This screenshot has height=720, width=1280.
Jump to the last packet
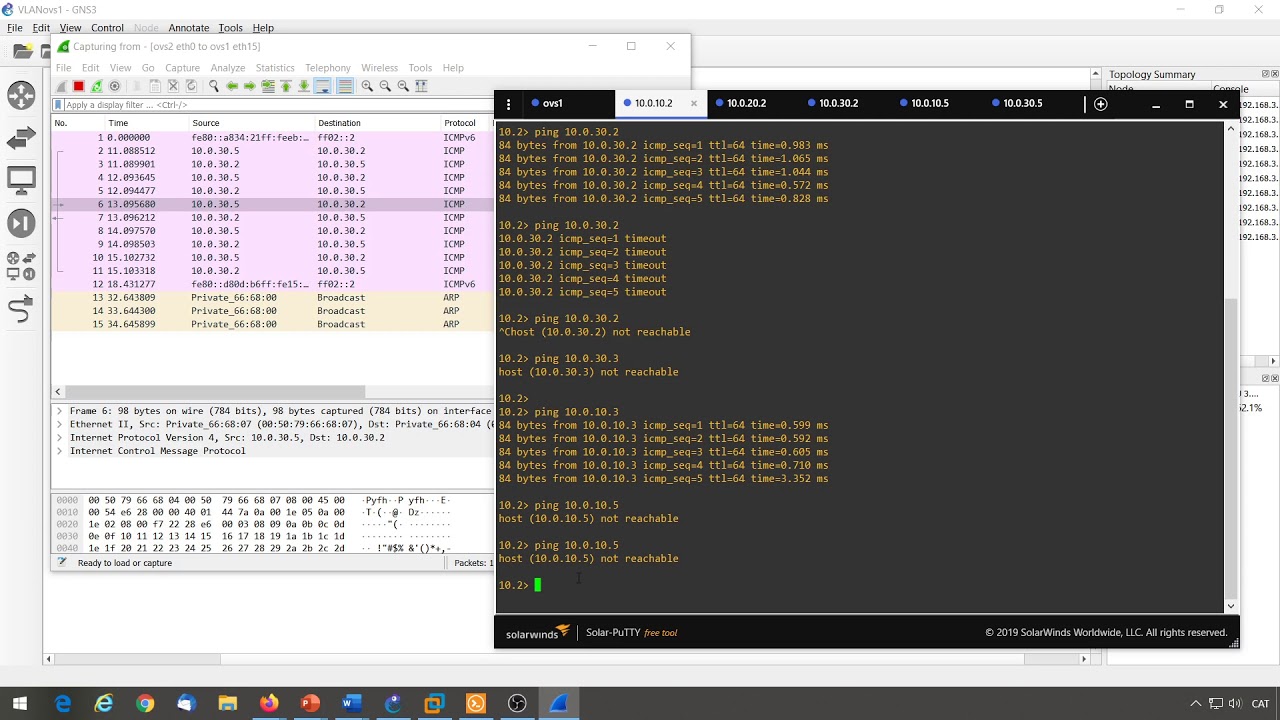click(x=304, y=86)
